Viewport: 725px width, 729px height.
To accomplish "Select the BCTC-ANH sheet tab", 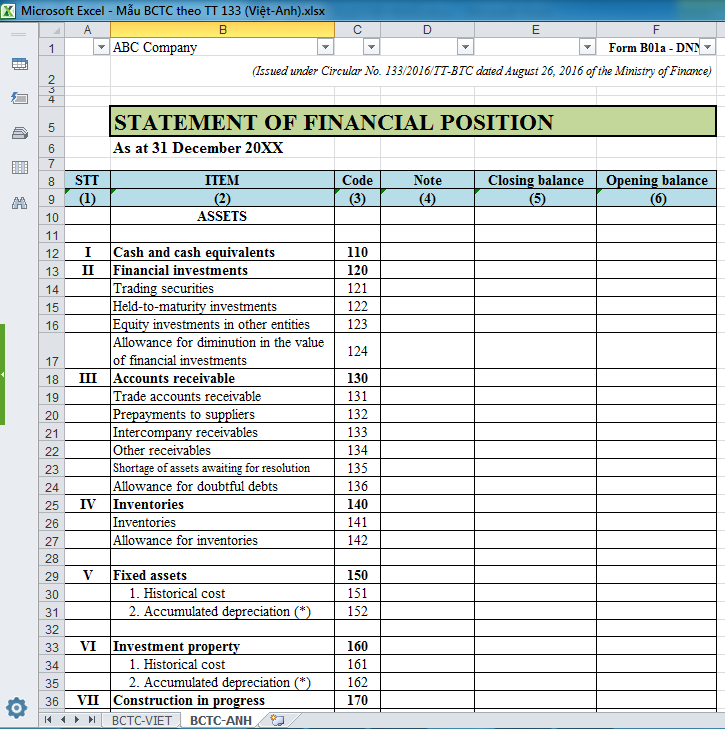I will [220, 720].
